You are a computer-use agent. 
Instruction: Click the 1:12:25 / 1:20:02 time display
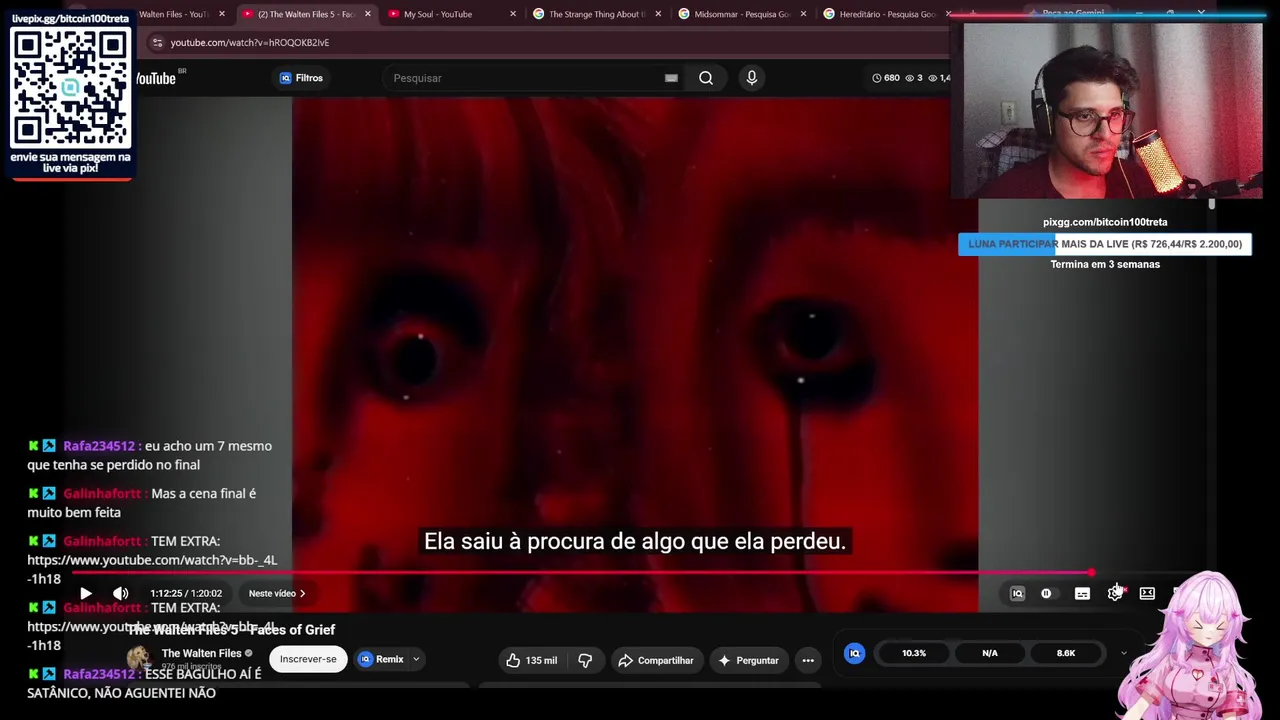(x=186, y=593)
